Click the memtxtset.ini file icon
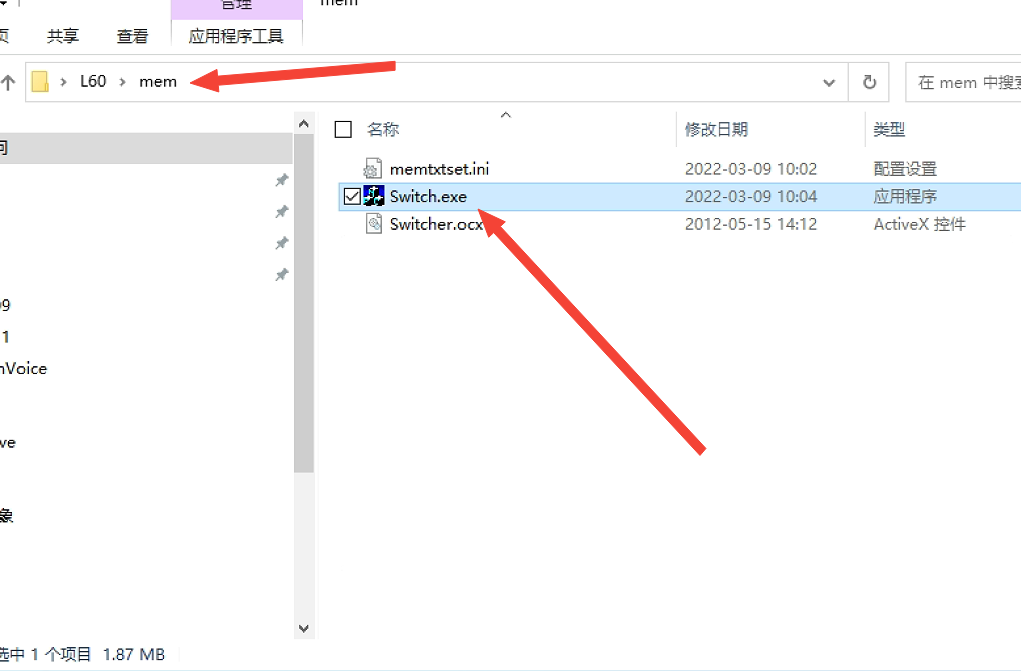The image size is (1021, 671). tap(373, 169)
